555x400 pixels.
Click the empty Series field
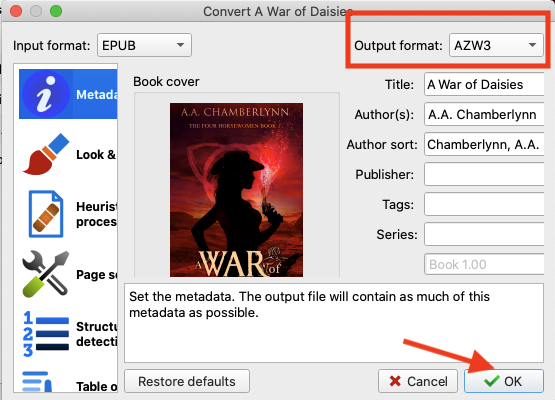click(x=484, y=234)
